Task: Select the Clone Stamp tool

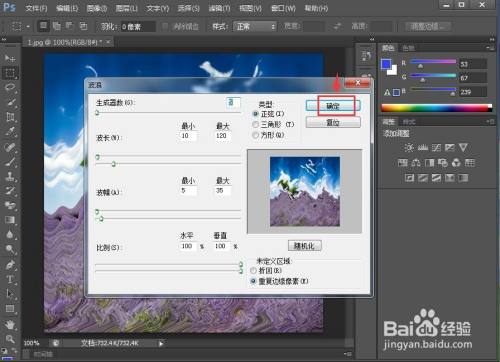Action: 10,176
